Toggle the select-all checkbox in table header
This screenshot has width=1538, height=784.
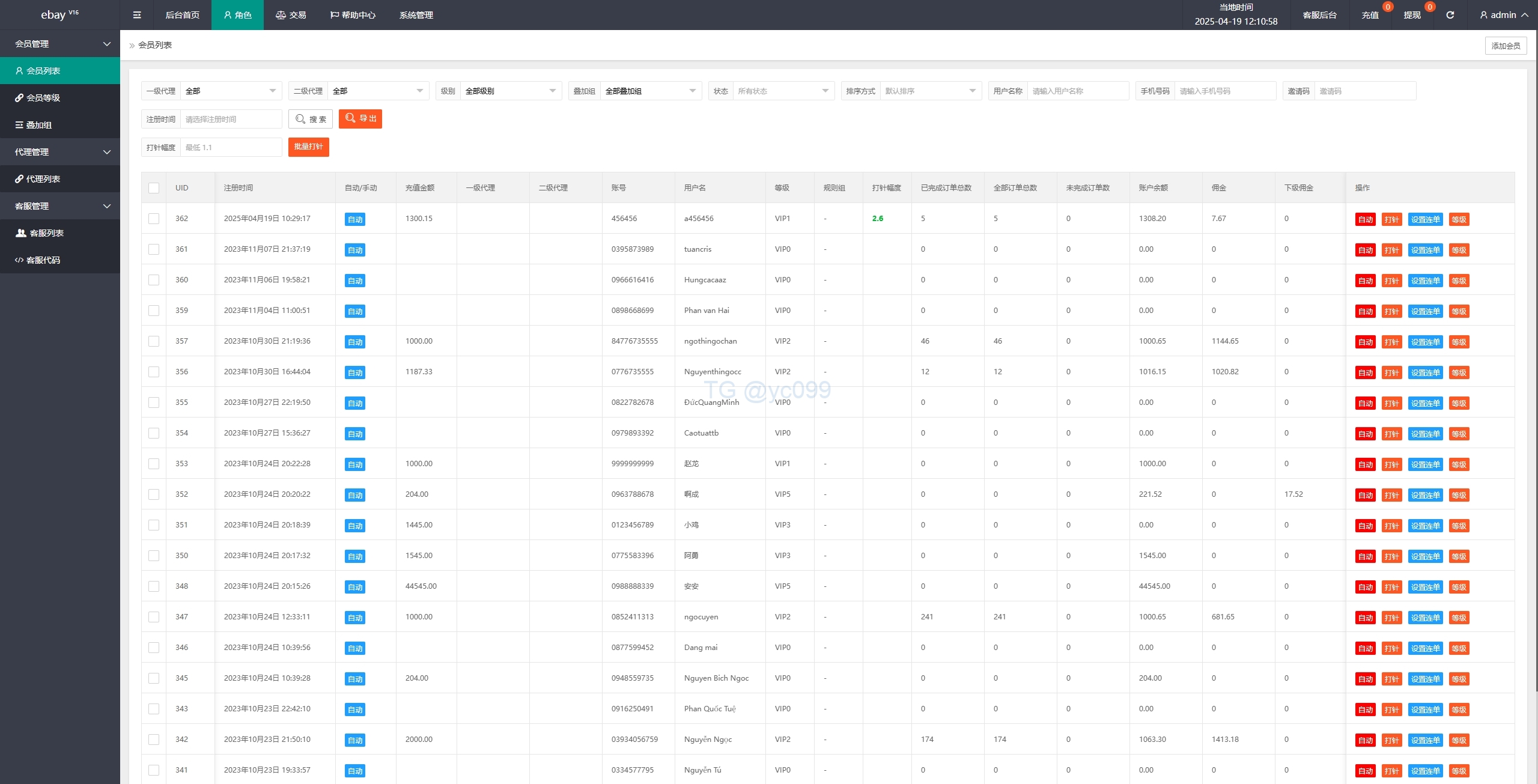(154, 188)
